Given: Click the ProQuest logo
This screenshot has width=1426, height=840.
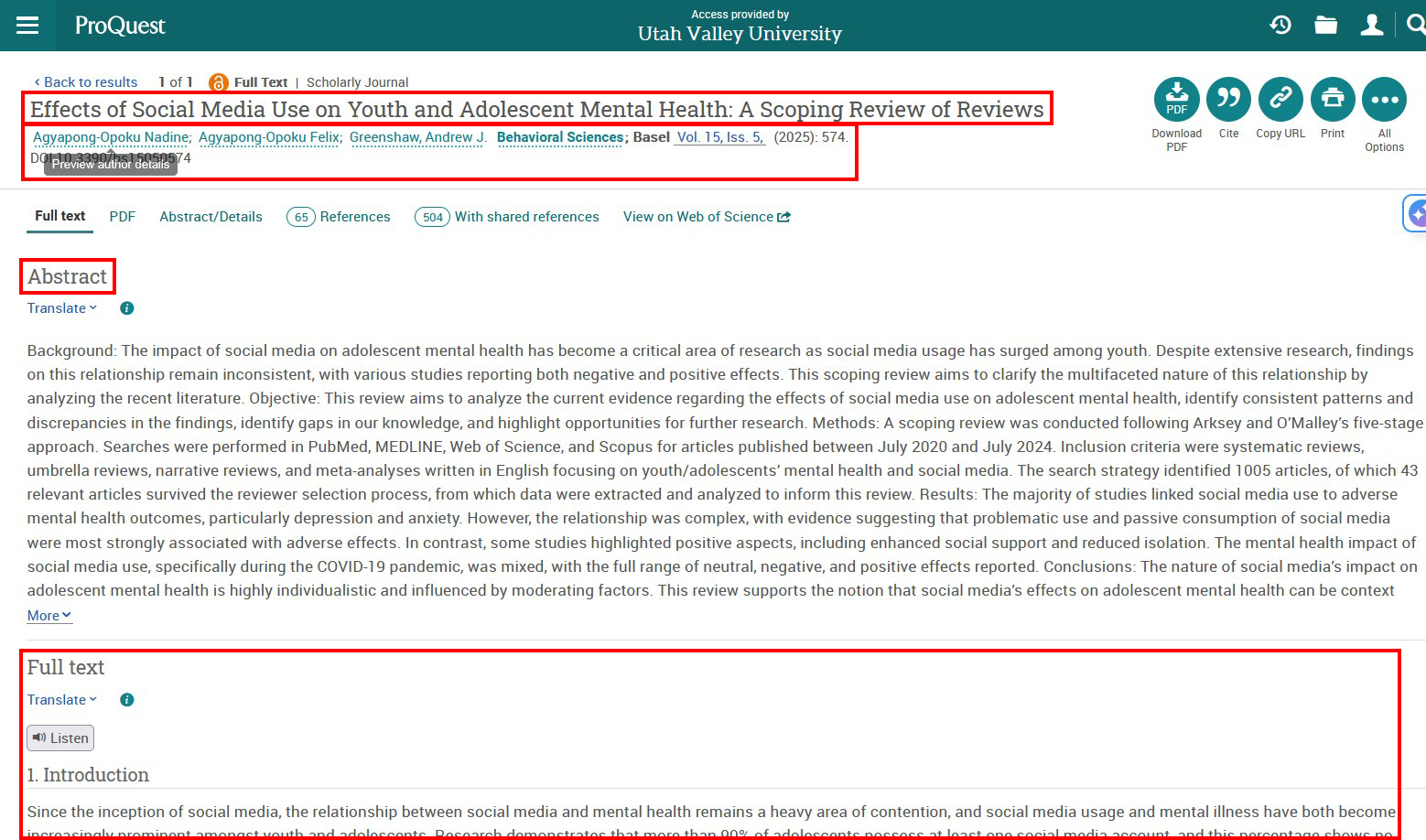Looking at the screenshot, I should pos(120,26).
